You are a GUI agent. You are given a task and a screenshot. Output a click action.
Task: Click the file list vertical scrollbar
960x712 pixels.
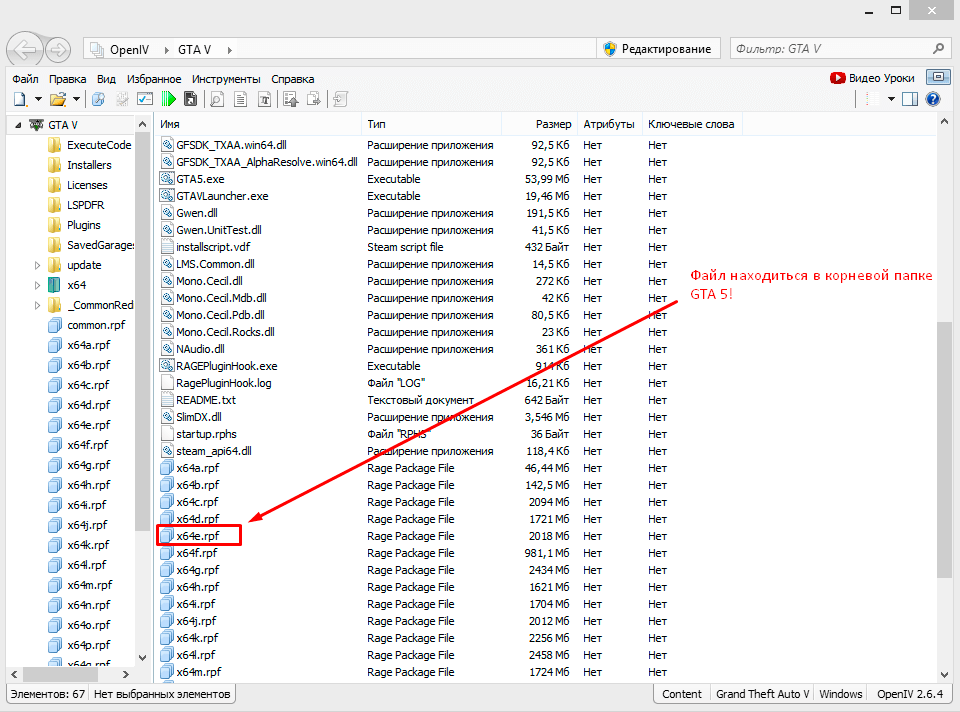click(x=944, y=449)
